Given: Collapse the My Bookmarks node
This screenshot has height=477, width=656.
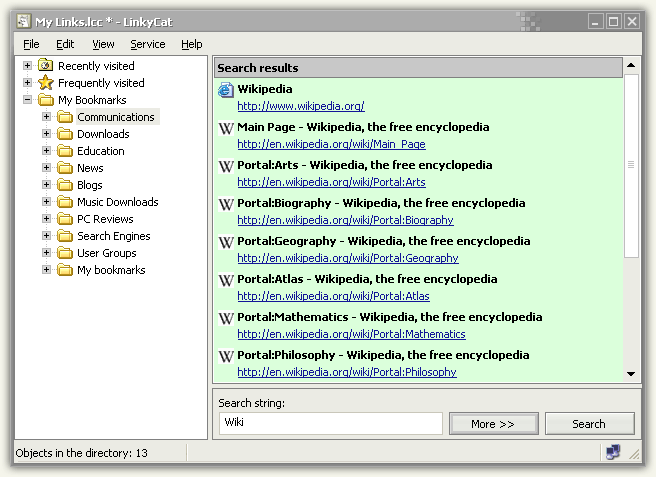Looking at the screenshot, I should click(28, 100).
